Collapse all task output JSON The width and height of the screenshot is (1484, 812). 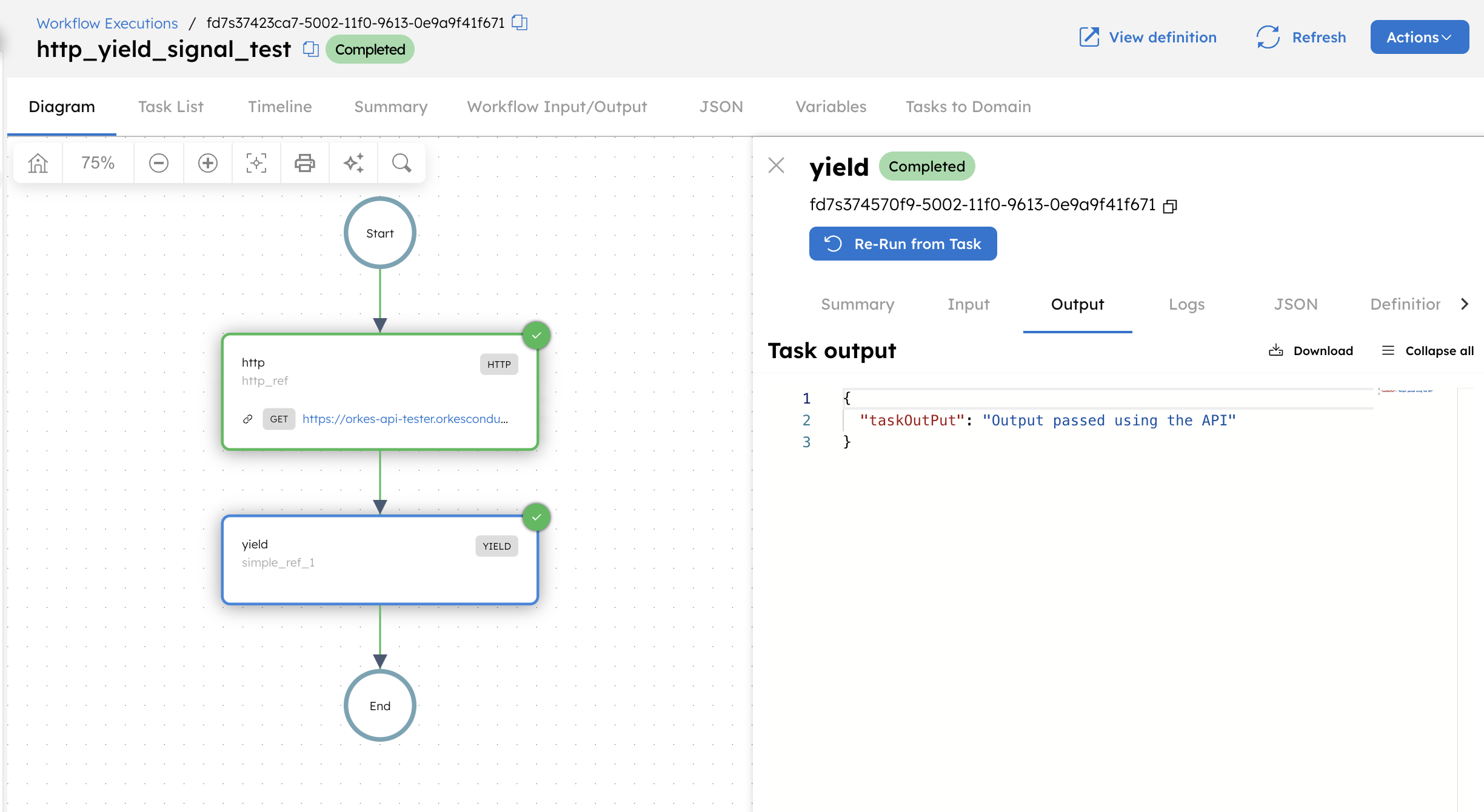(x=1428, y=351)
